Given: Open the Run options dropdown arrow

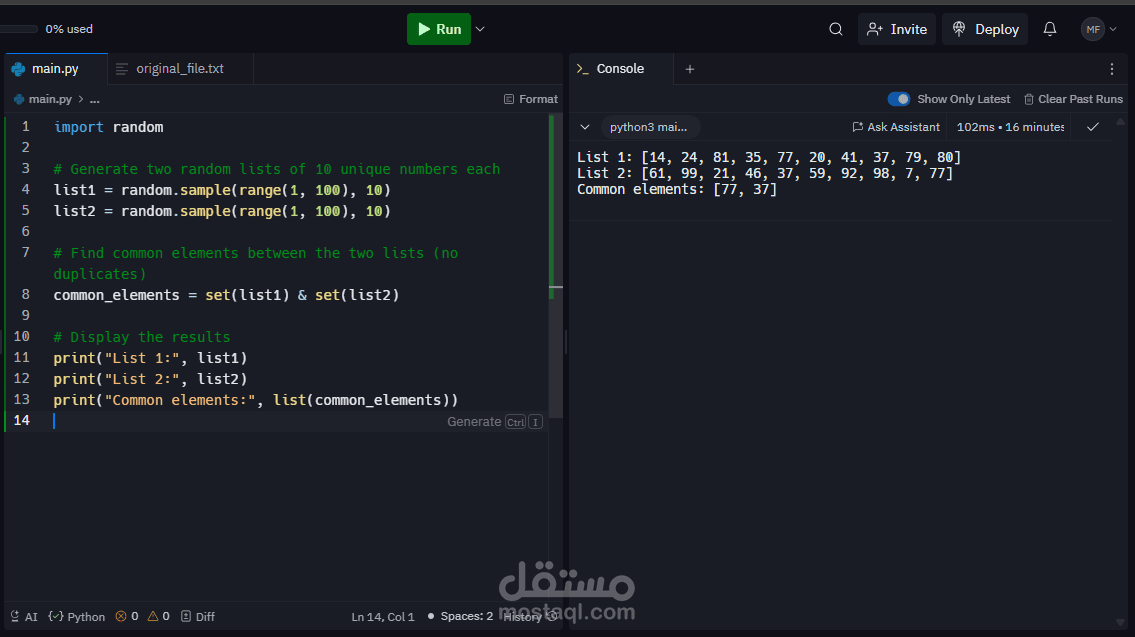Looking at the screenshot, I should click(480, 29).
